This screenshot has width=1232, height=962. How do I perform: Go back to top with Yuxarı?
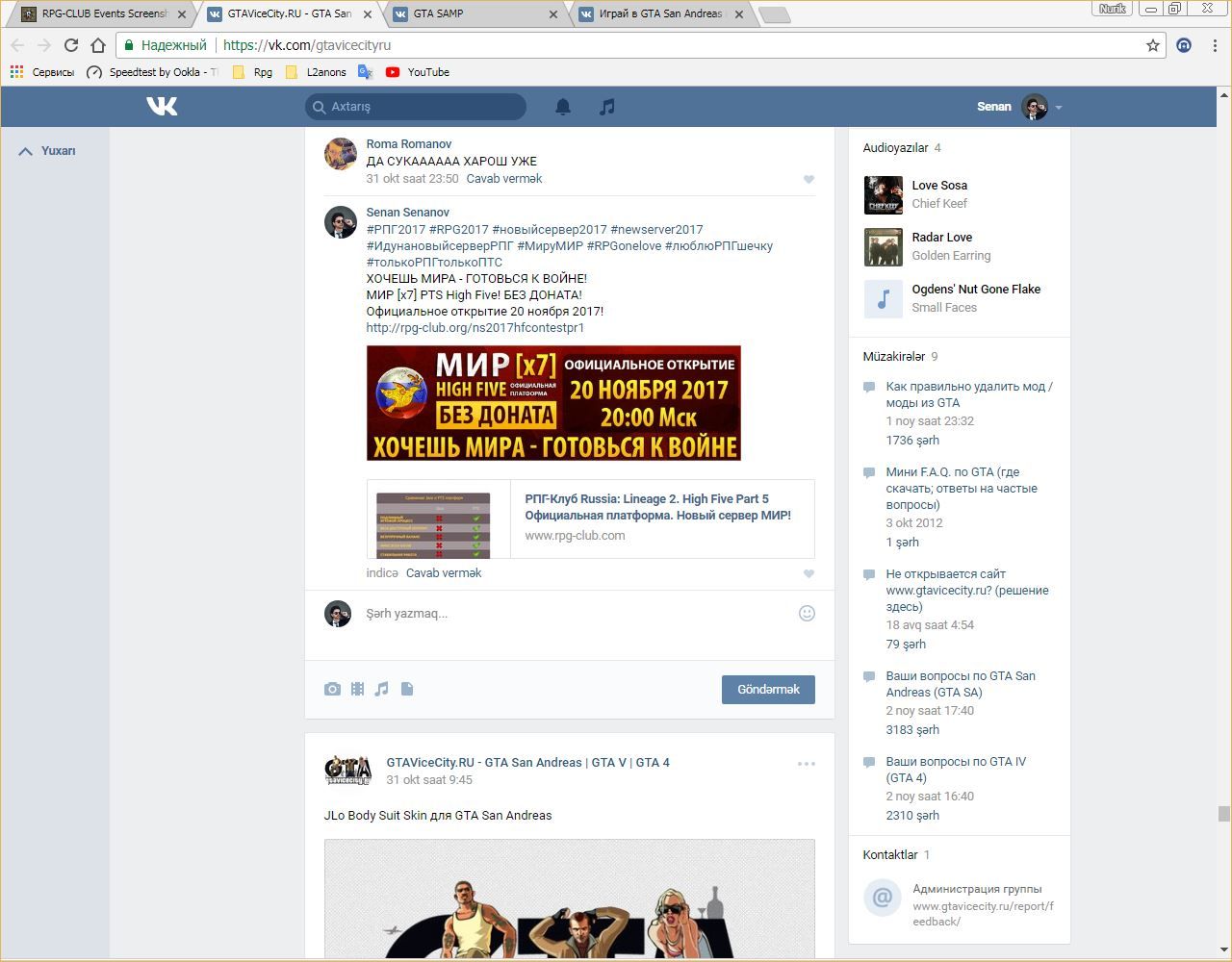[x=47, y=151]
